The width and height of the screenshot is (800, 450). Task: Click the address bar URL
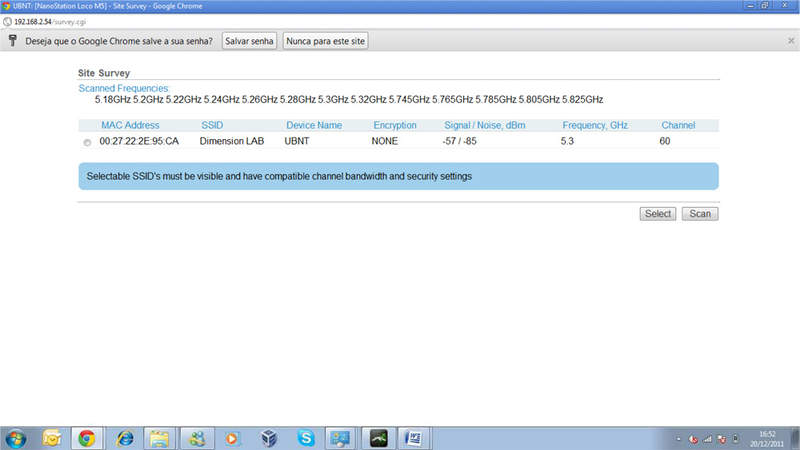(50, 22)
